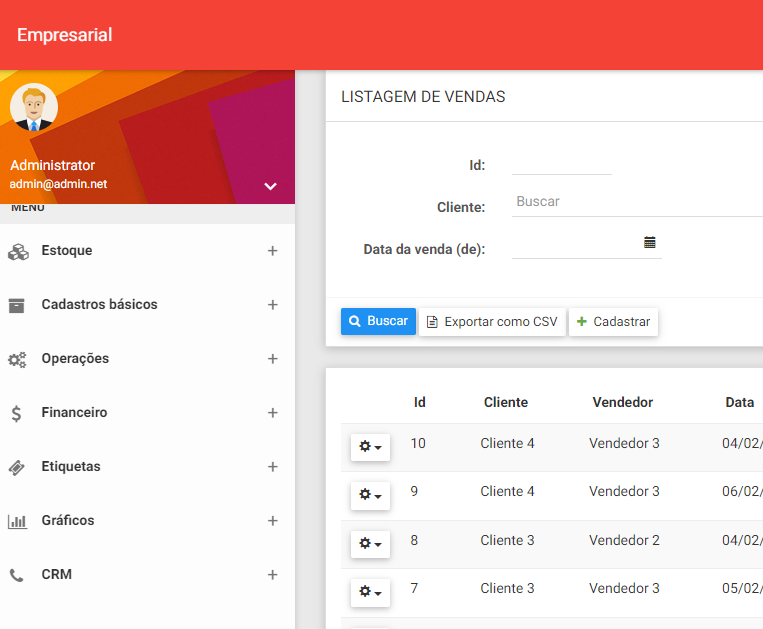Open the Financeiro menu item
This screenshot has width=763, height=629.
[147, 413]
